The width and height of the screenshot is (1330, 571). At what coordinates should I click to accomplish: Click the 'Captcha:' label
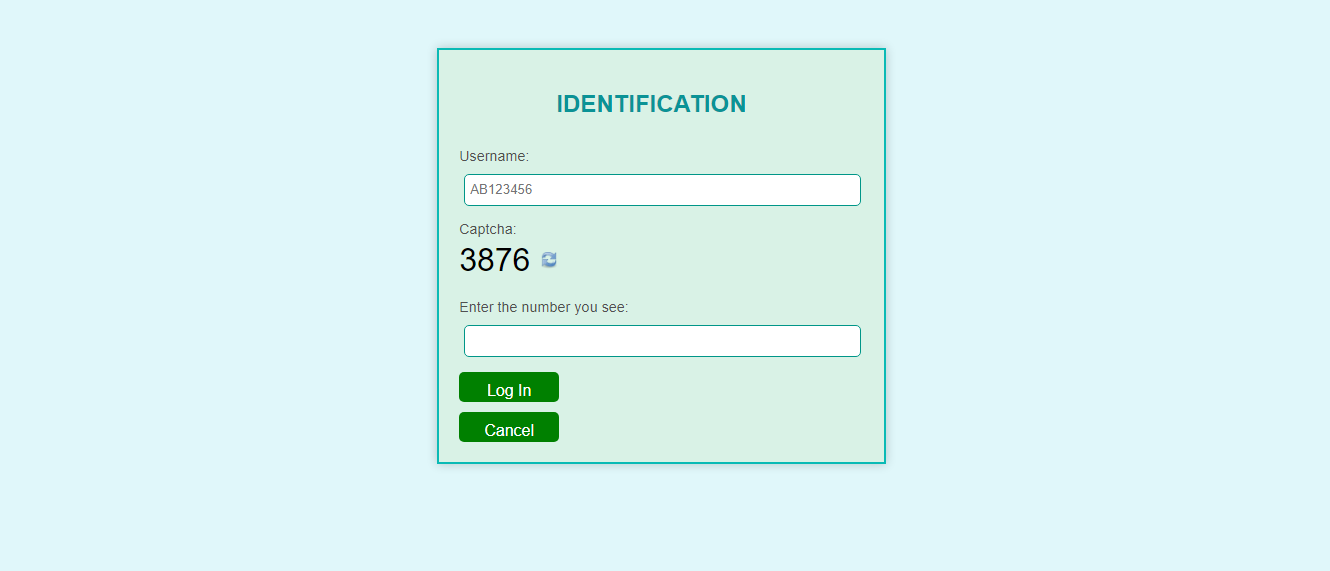coord(488,229)
